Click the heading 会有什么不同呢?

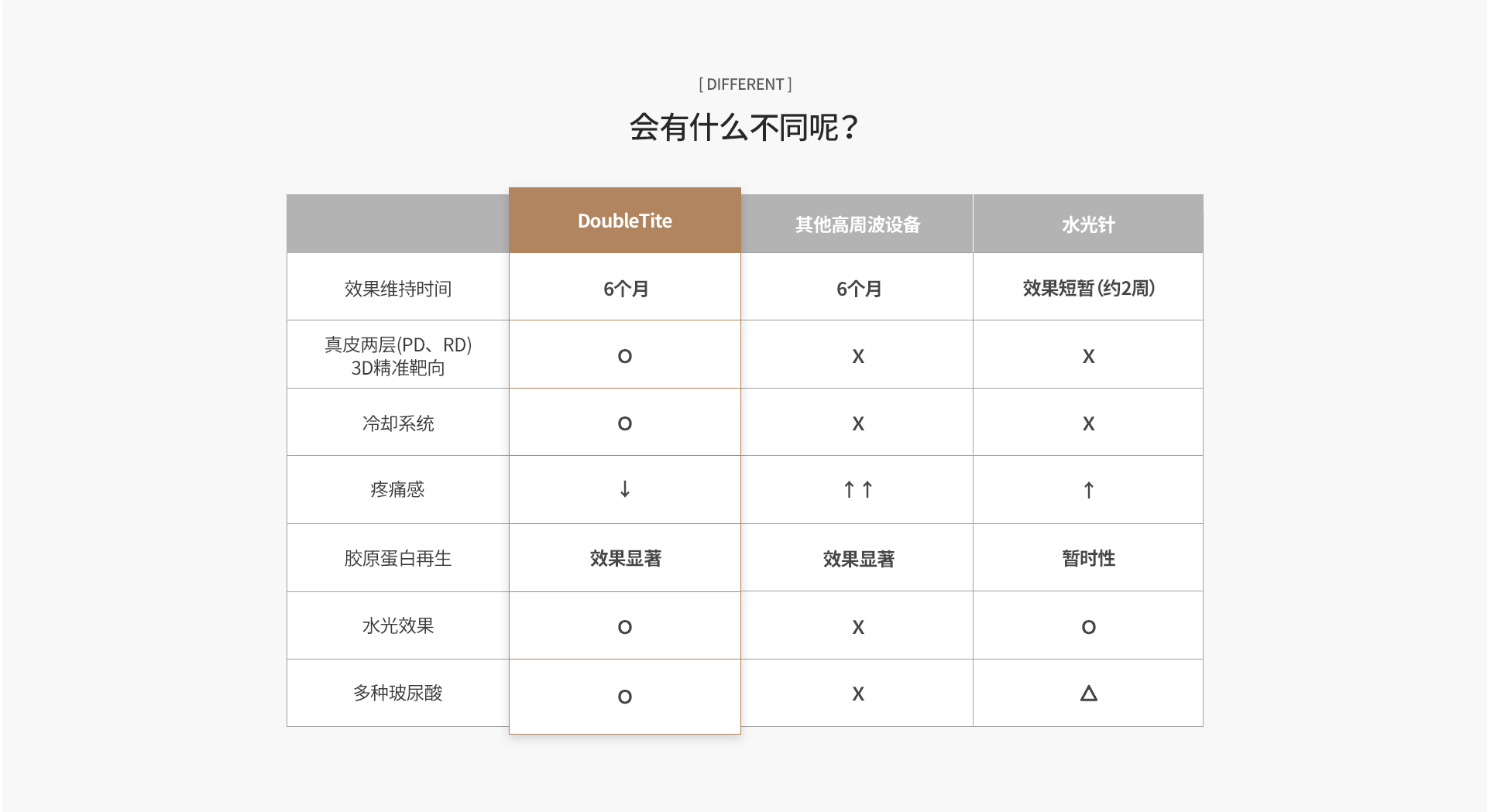tap(743, 128)
